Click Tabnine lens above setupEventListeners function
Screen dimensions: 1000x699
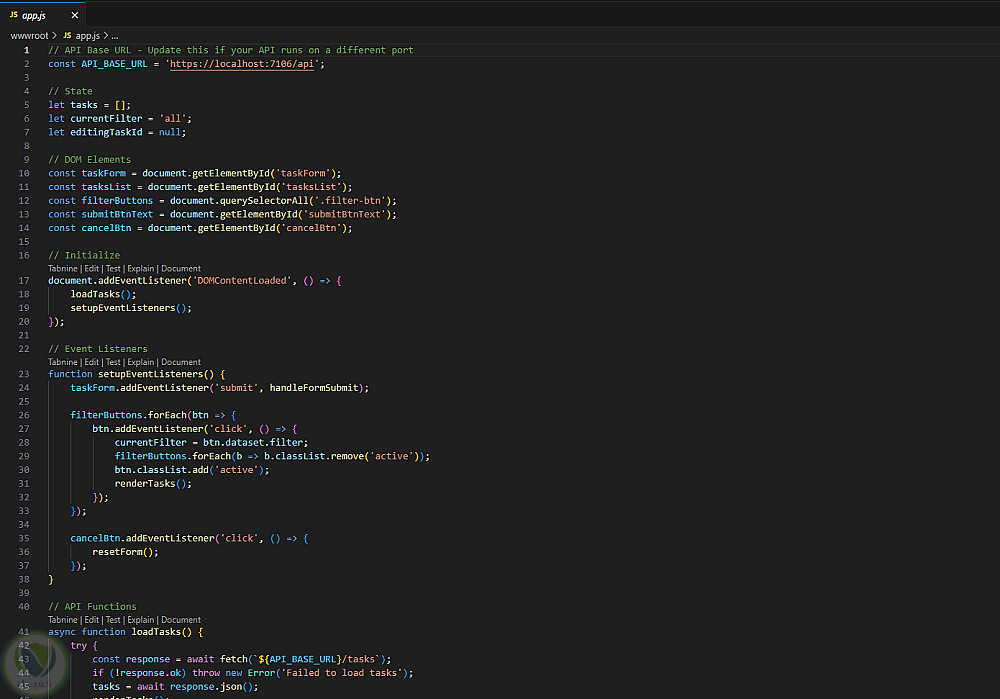[62, 362]
